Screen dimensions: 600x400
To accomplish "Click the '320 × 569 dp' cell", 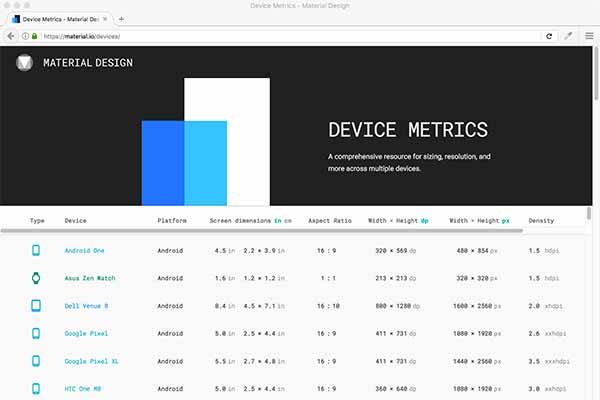I will pos(395,251).
